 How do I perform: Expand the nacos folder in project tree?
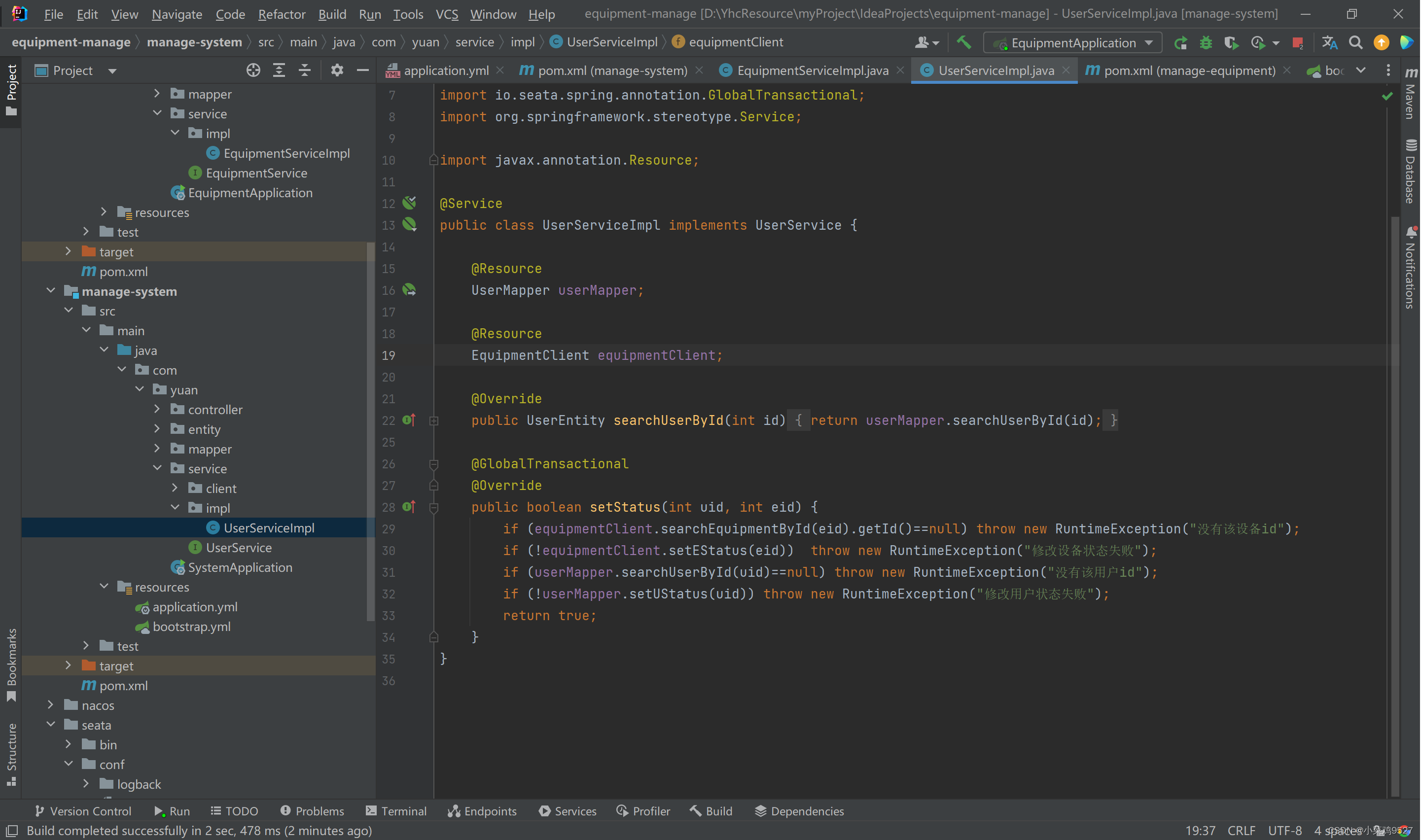point(52,704)
